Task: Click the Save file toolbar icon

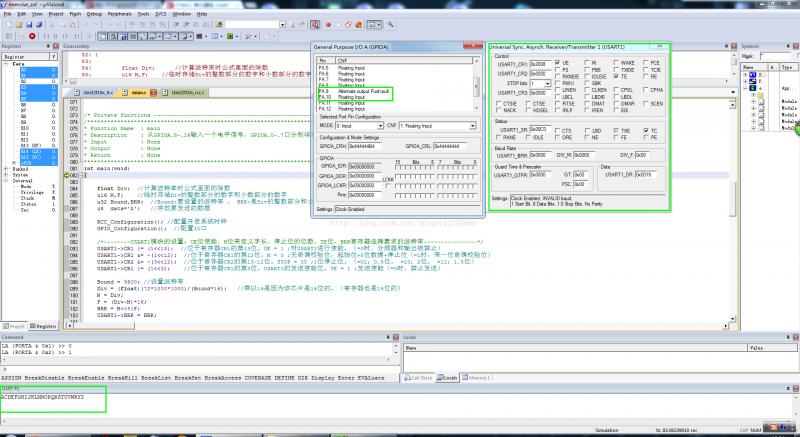Action: (x=30, y=25)
